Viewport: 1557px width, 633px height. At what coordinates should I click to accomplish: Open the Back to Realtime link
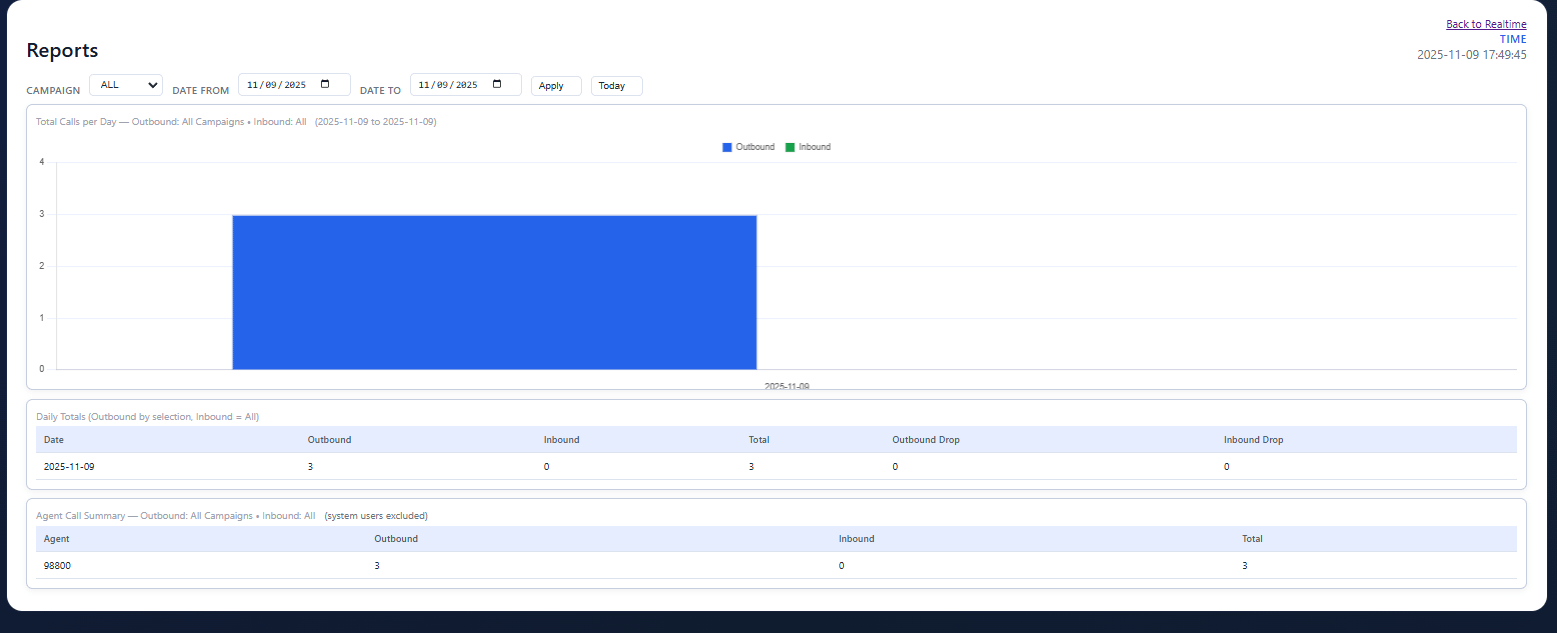pos(1486,23)
